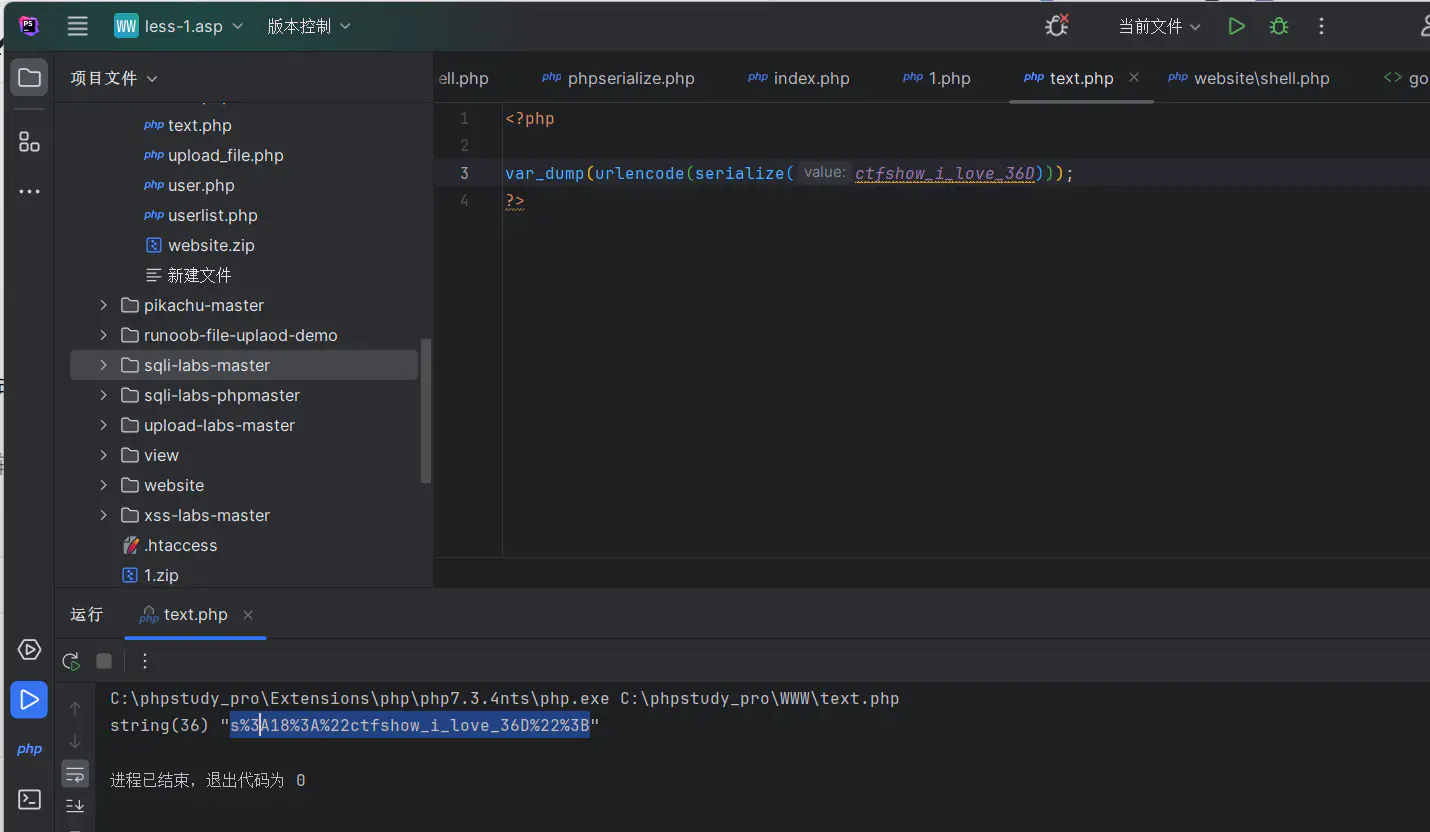Open more actions menu in top toolbar
The width and height of the screenshot is (1430, 832).
point(1321,27)
